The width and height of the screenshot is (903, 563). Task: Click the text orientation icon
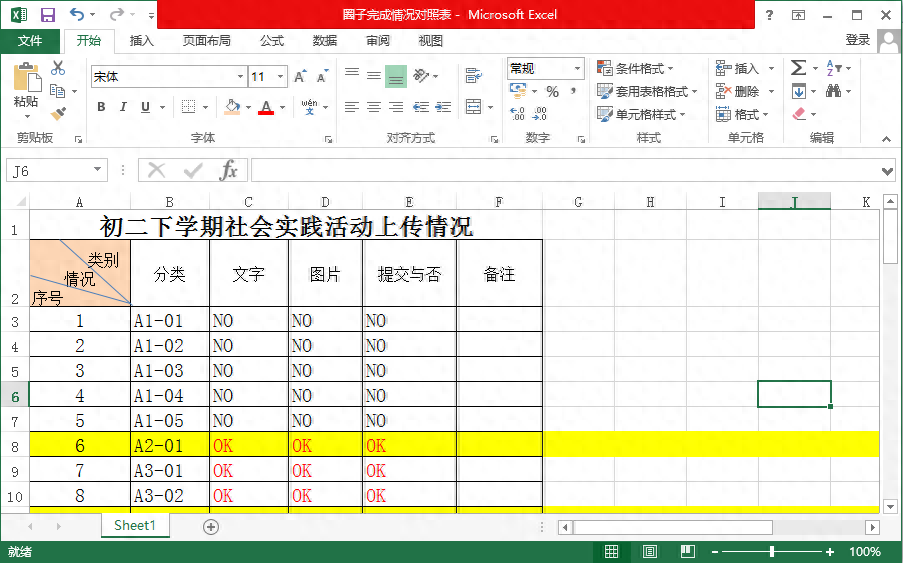click(421, 75)
